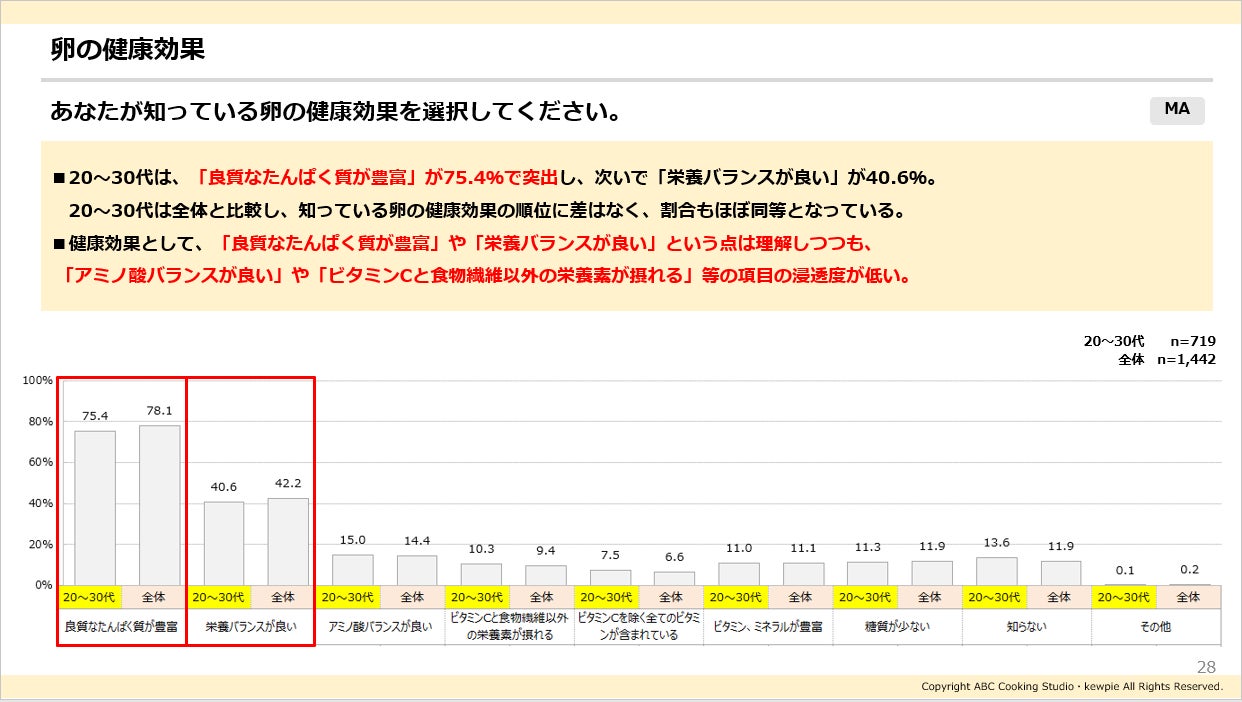Click the category label 栄養バランスが良い below the chart
Screen dimensions: 1242x702
pos(251,627)
